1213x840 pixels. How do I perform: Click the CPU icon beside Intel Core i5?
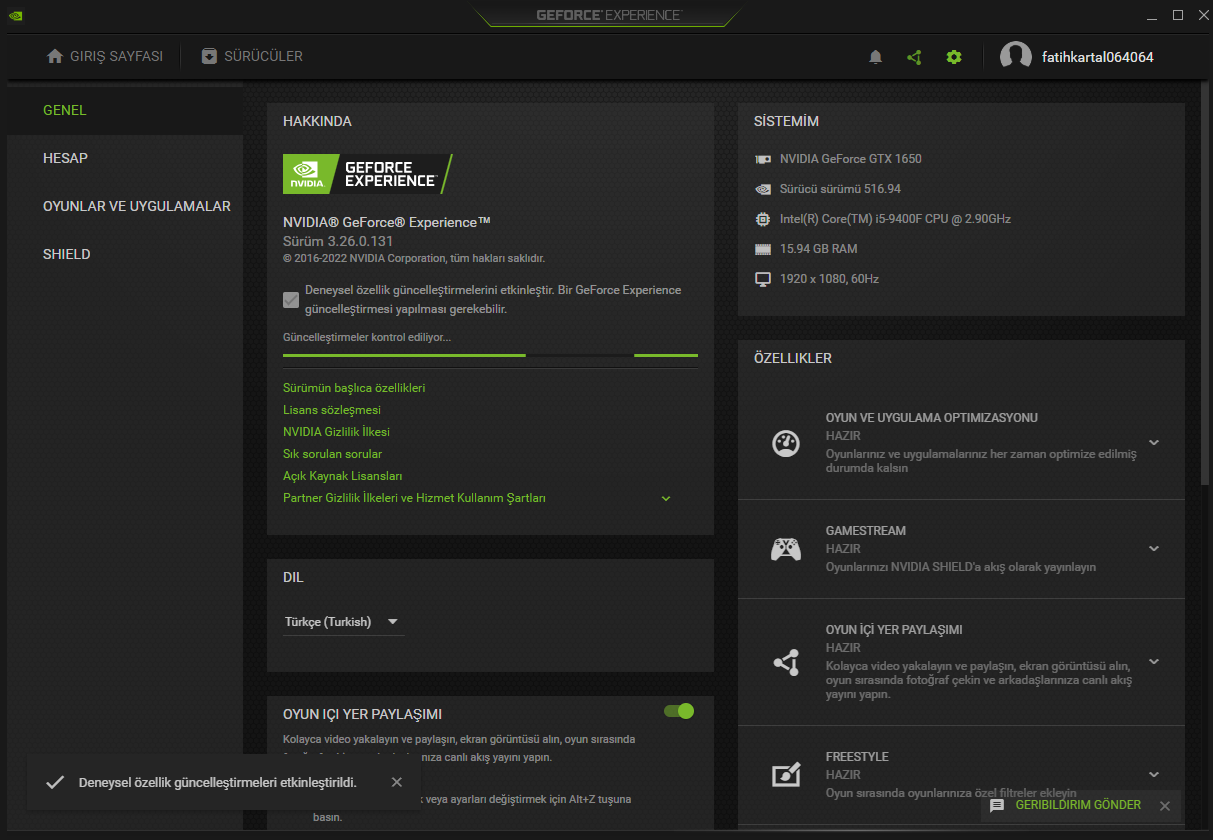tap(763, 218)
